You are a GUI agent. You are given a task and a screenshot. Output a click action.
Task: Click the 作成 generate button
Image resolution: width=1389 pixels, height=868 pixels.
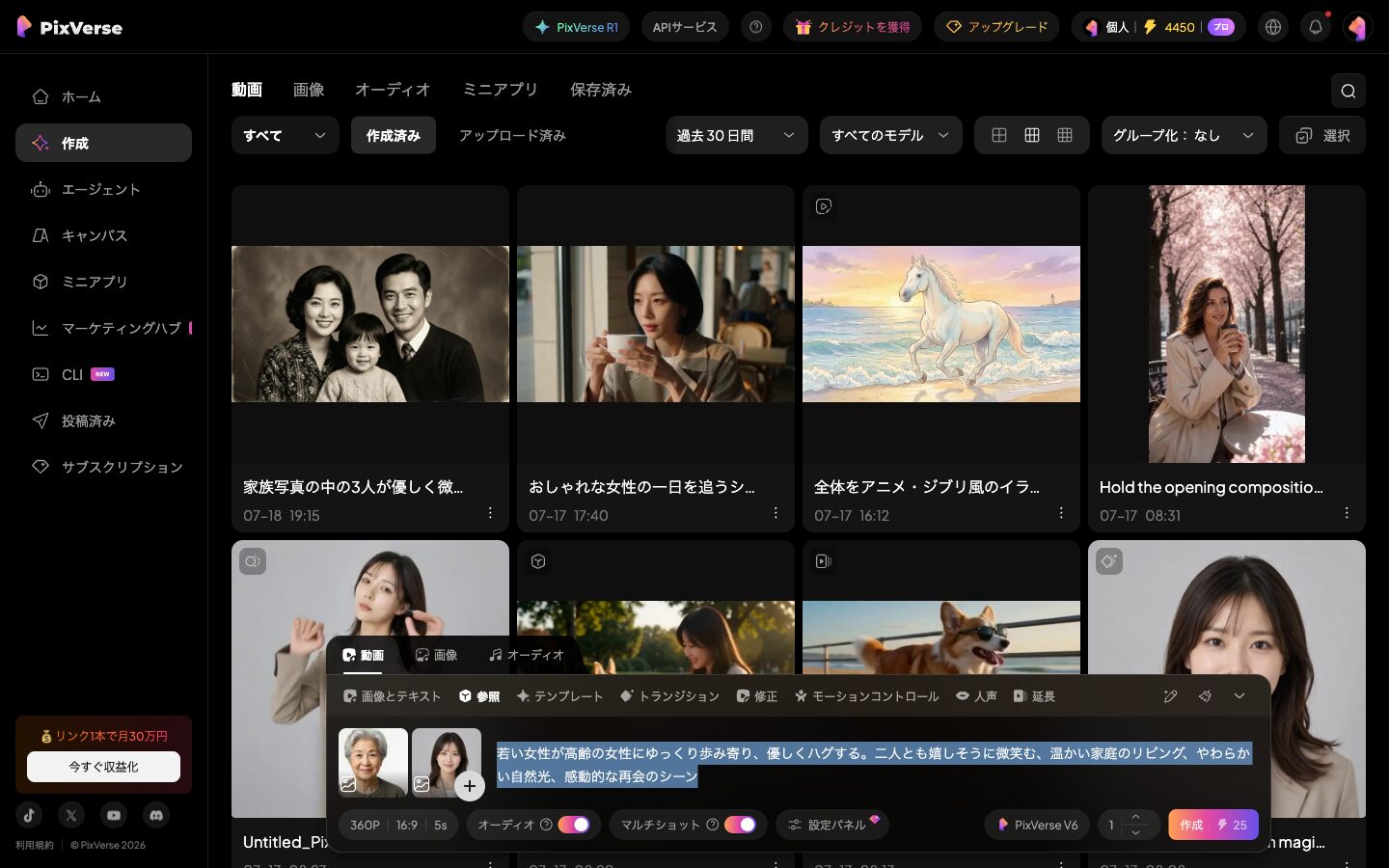(x=1212, y=825)
